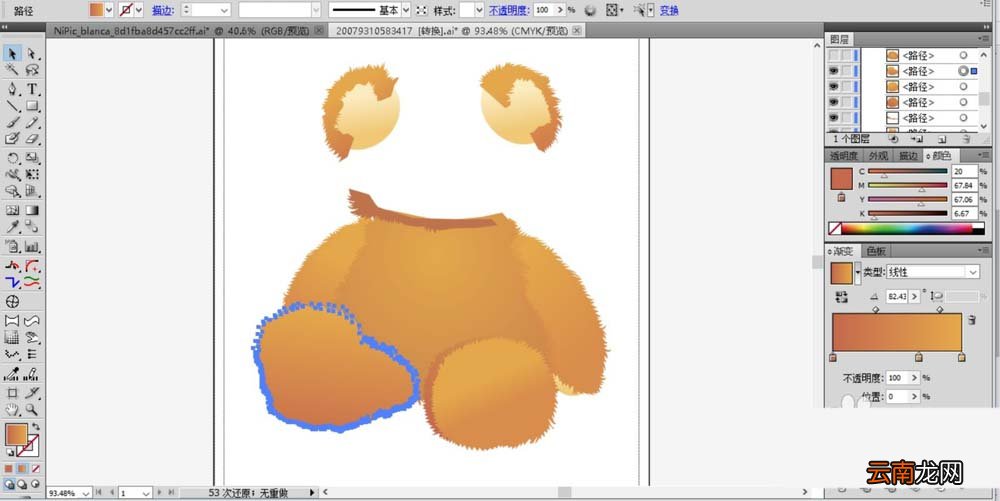This screenshot has width=1000, height=501.
Task: Select the Zoom magnifier tool
Action: pos(32,410)
